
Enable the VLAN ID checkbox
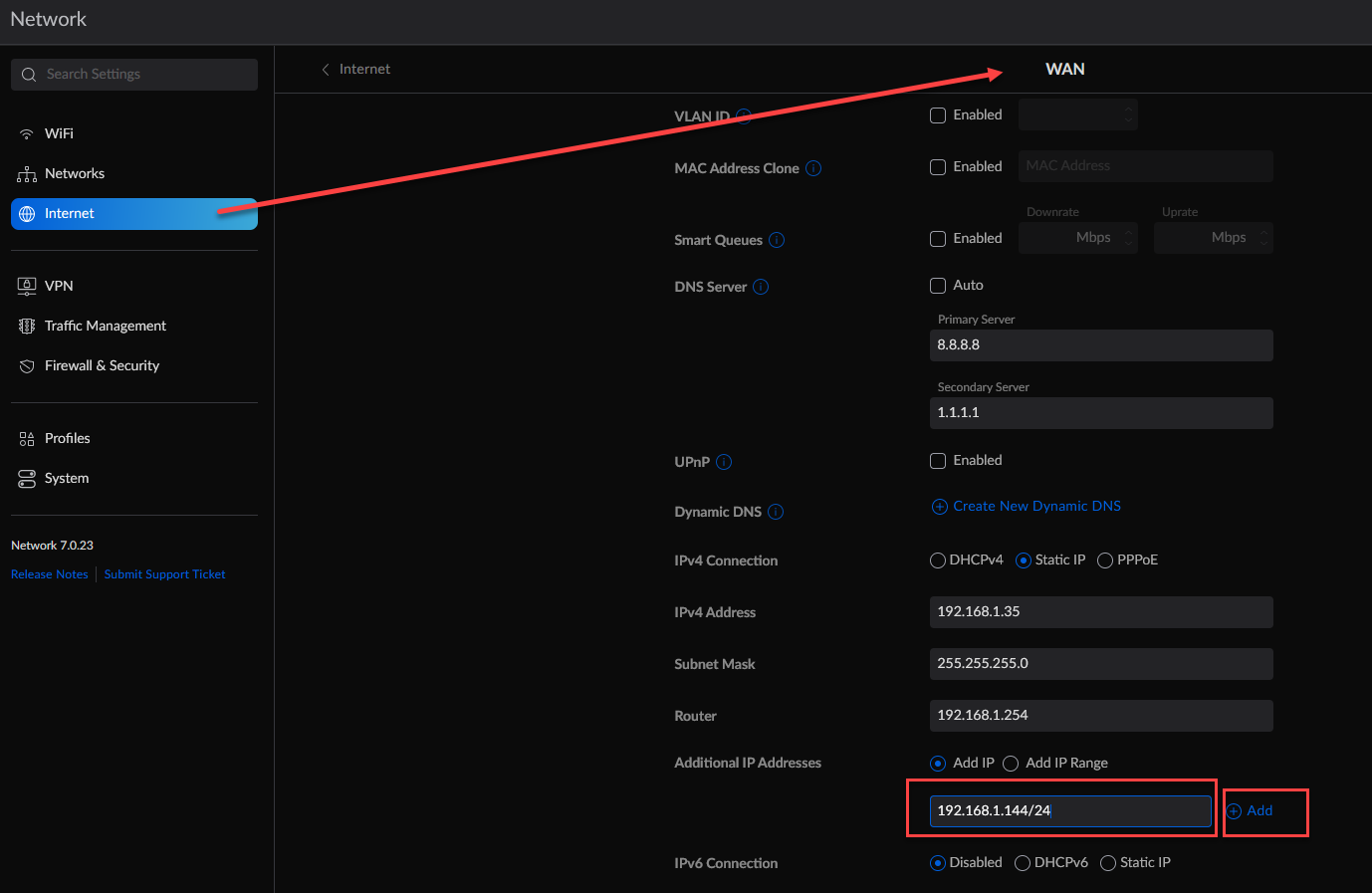click(938, 115)
